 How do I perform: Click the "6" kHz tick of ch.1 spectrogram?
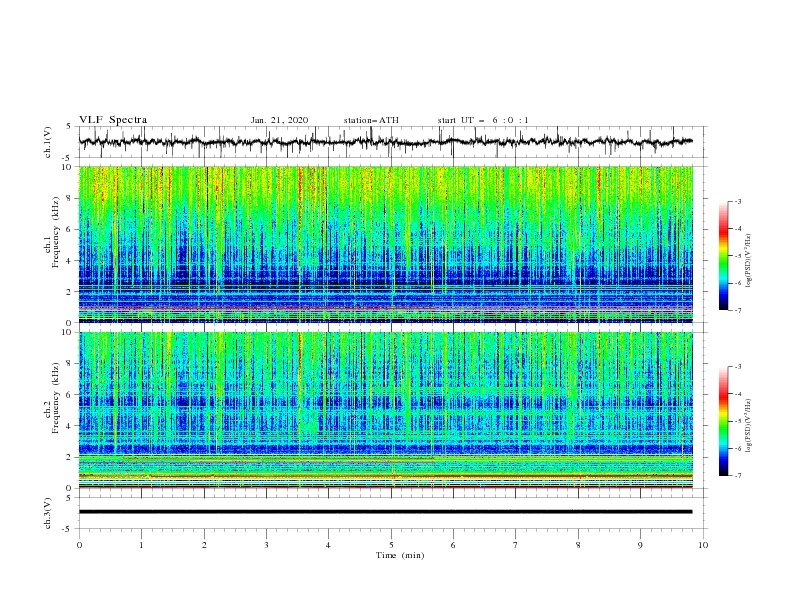point(70,229)
